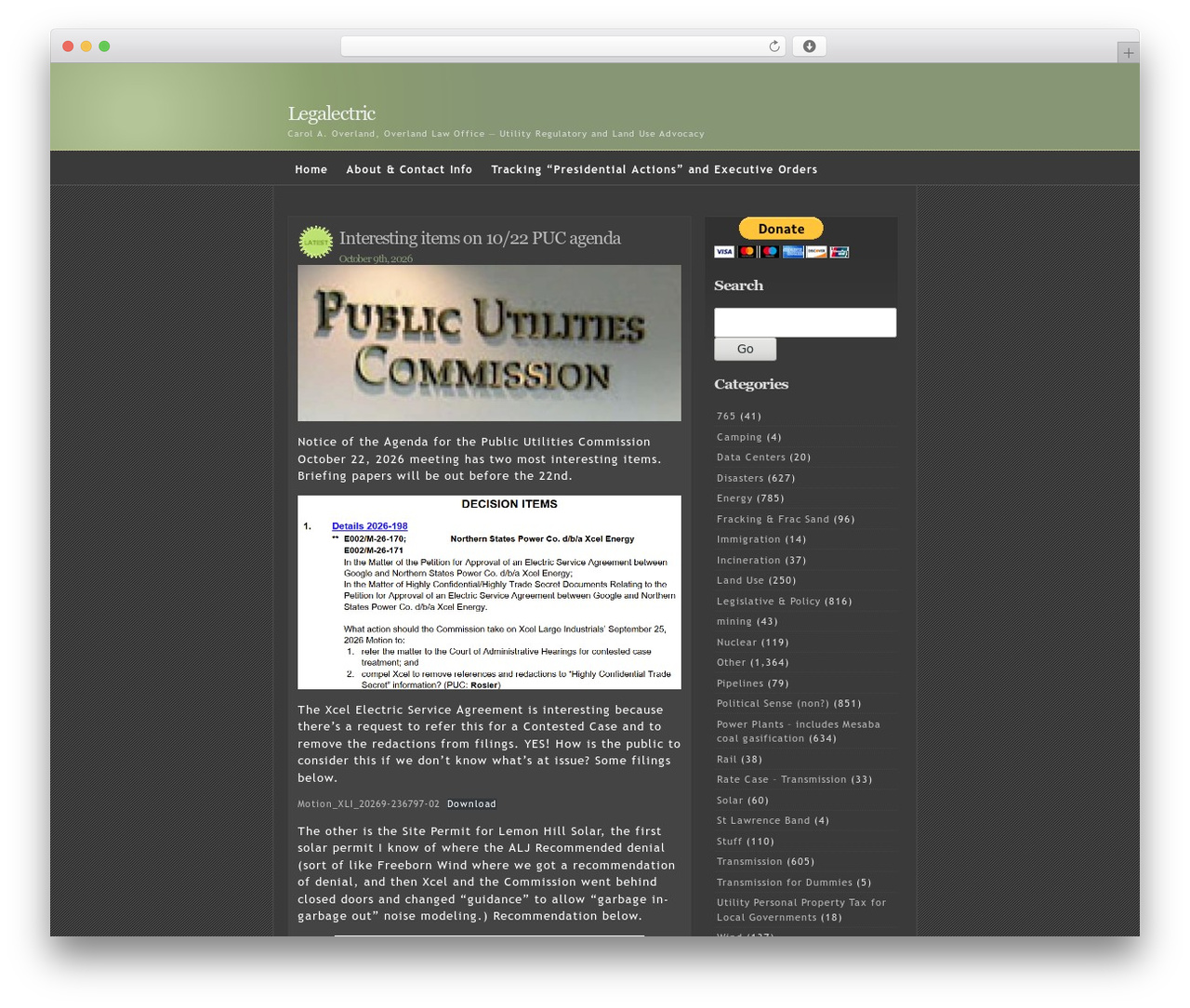Open the Camping category
1190x1008 pixels.
(x=739, y=437)
